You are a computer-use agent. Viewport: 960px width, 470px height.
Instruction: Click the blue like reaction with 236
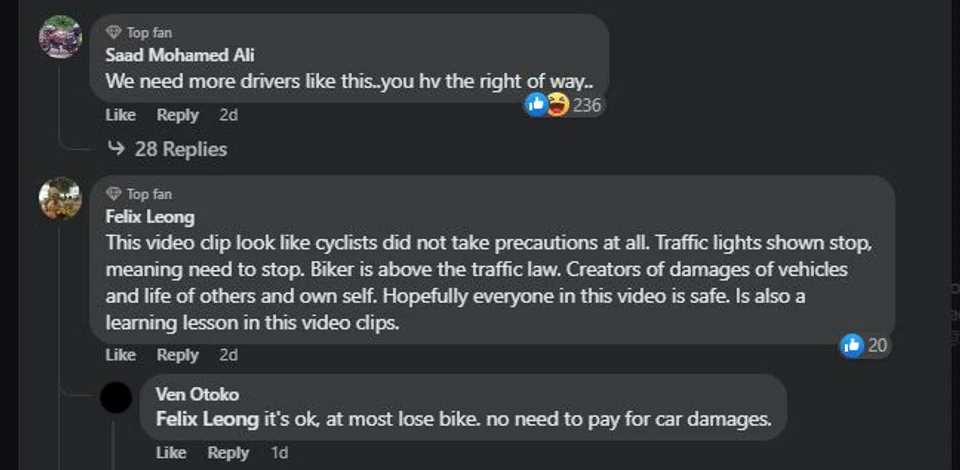(537, 104)
